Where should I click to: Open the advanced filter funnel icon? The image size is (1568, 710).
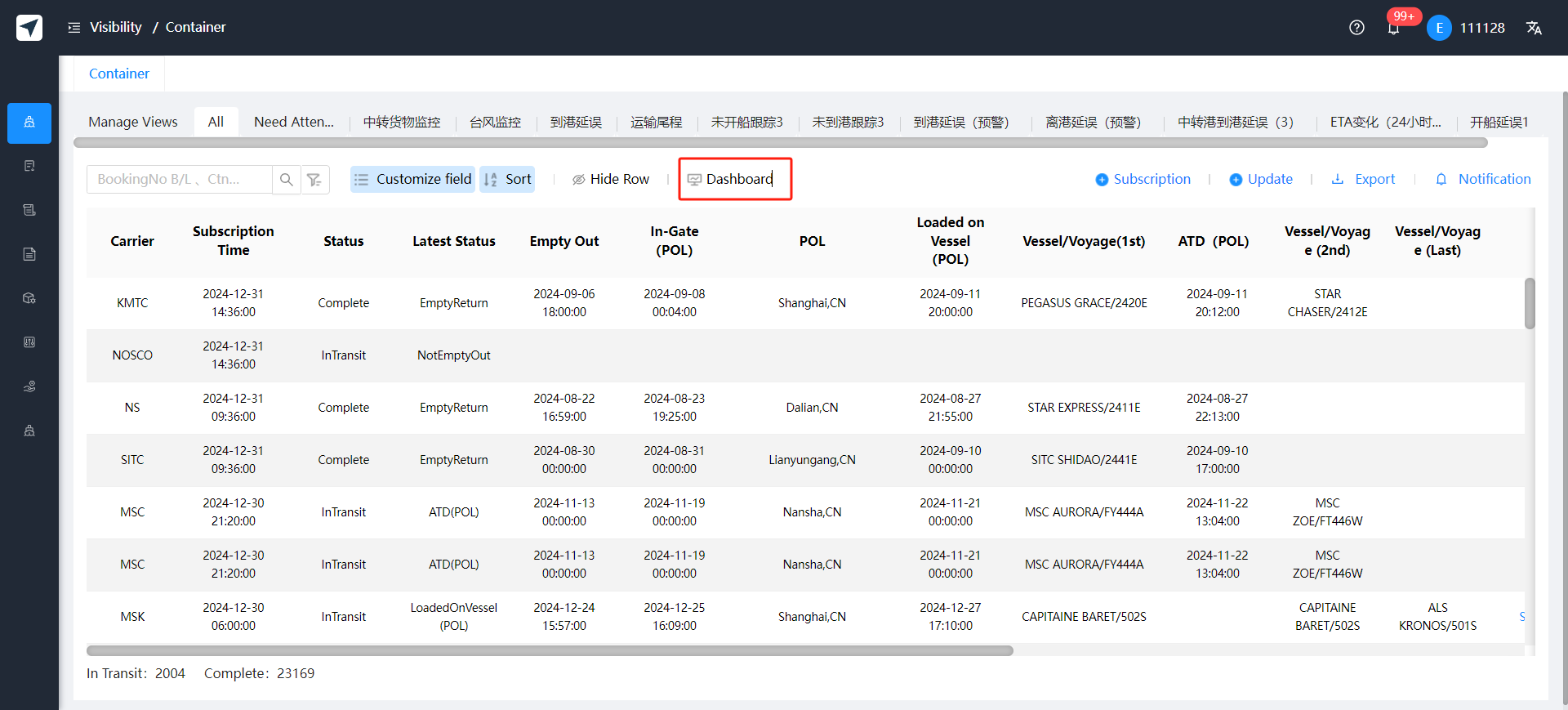(x=314, y=179)
